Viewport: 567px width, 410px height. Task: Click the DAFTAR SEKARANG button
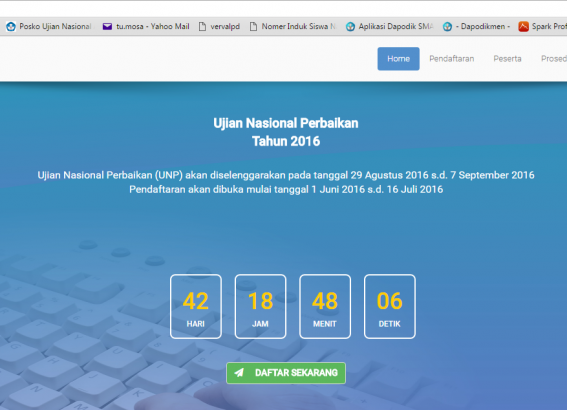(x=286, y=373)
